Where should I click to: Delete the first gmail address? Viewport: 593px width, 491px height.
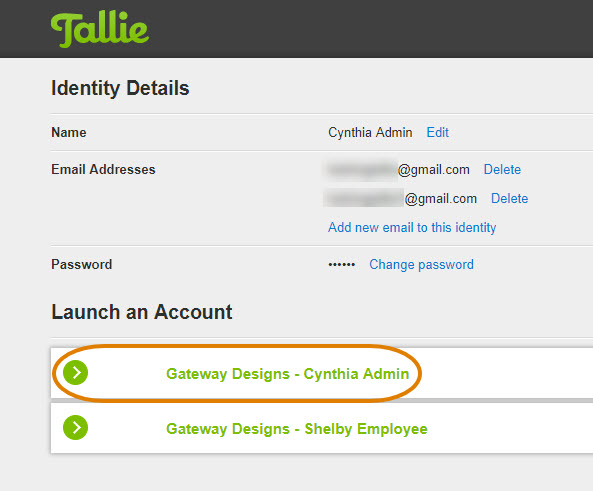[502, 169]
